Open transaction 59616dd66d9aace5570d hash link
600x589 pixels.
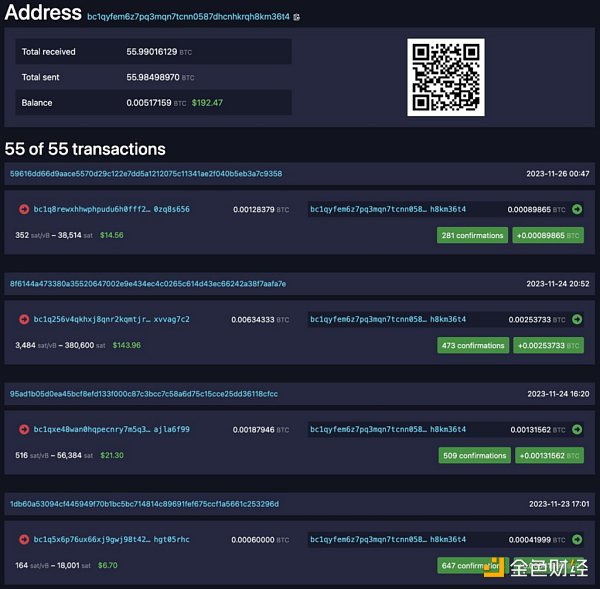(146, 173)
